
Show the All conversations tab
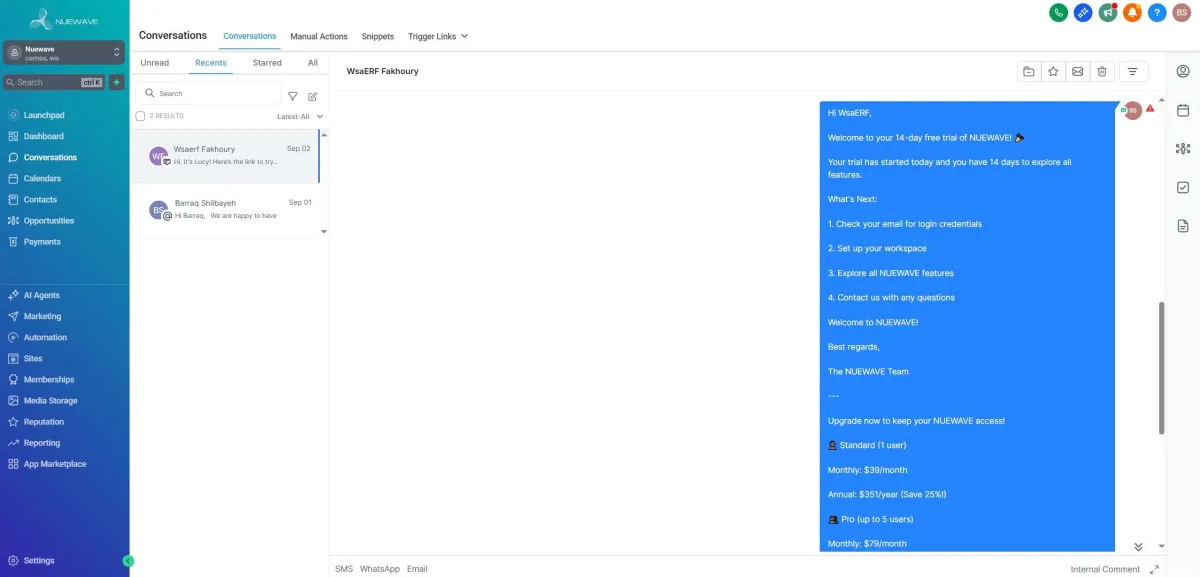(x=313, y=62)
